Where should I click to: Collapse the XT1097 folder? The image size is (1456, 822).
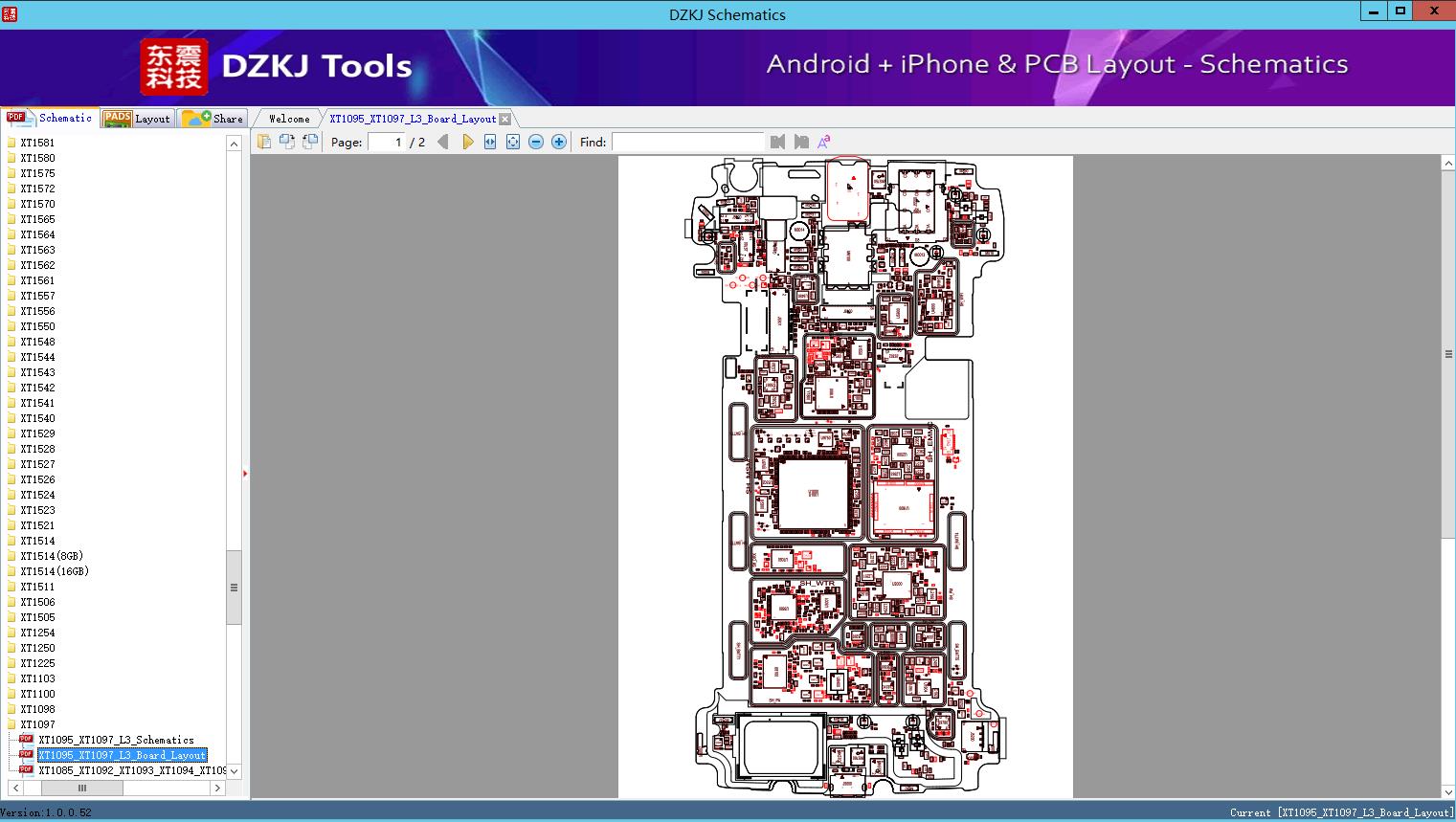coord(37,724)
